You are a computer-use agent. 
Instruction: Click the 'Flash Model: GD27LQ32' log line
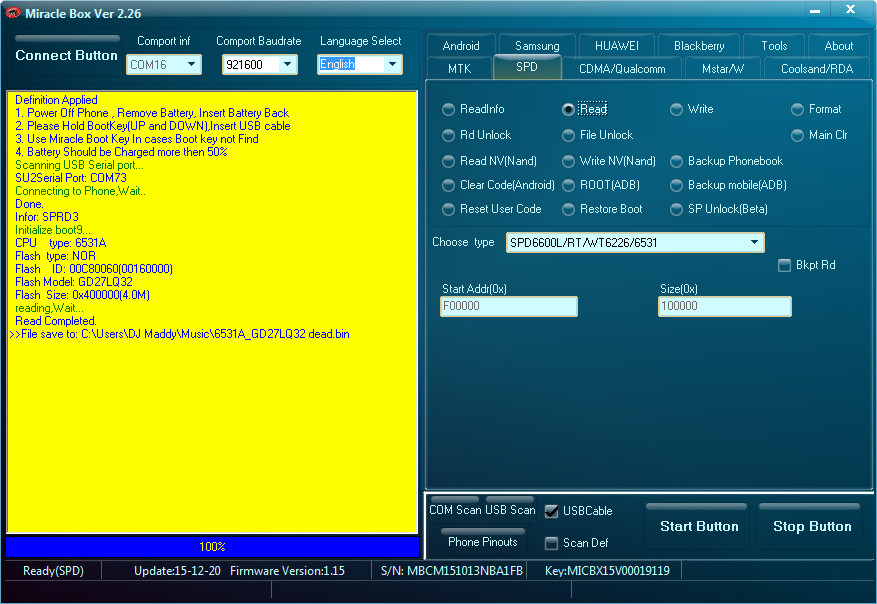pos(74,282)
